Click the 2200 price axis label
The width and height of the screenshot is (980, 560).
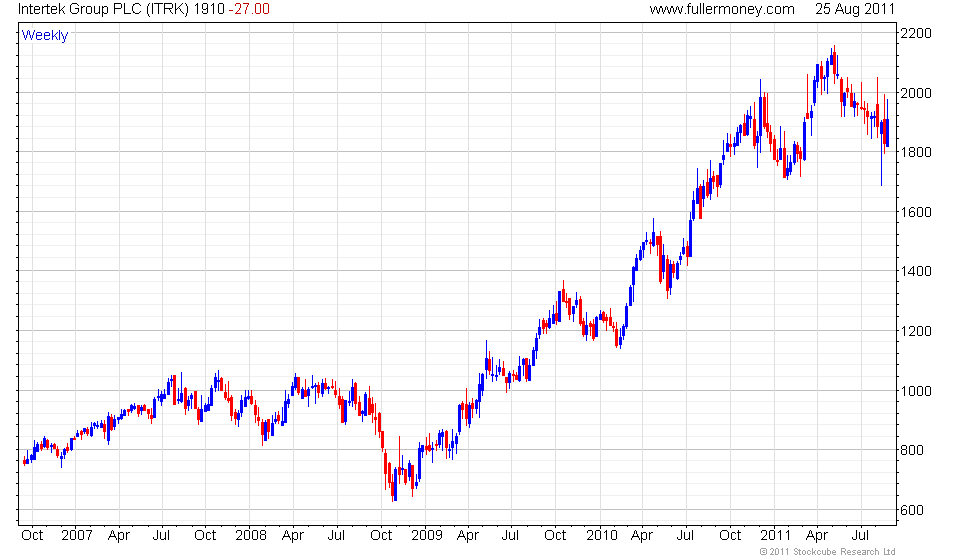(x=916, y=33)
